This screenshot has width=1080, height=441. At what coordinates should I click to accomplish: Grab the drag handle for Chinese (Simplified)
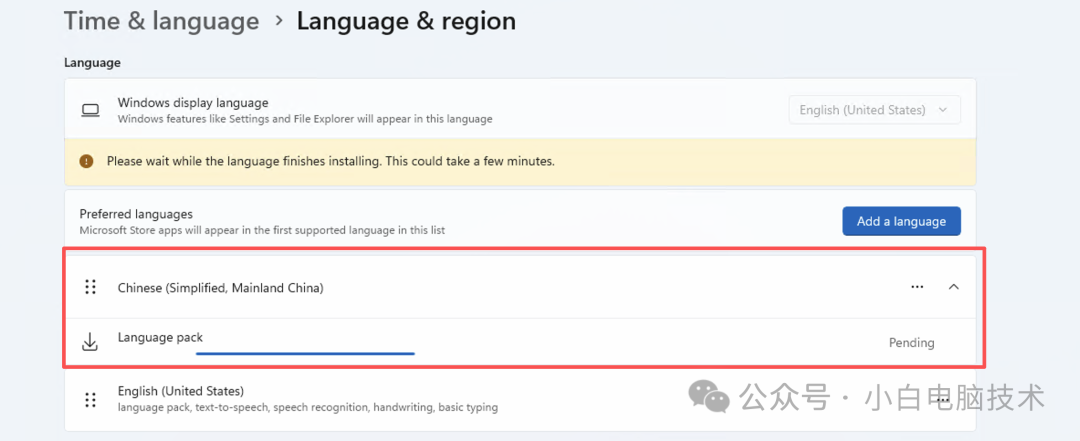(x=90, y=287)
